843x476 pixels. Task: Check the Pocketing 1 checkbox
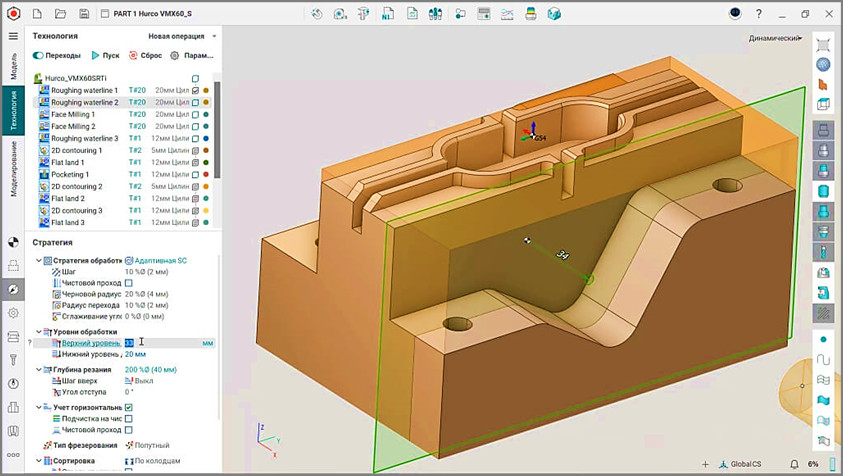pos(196,174)
